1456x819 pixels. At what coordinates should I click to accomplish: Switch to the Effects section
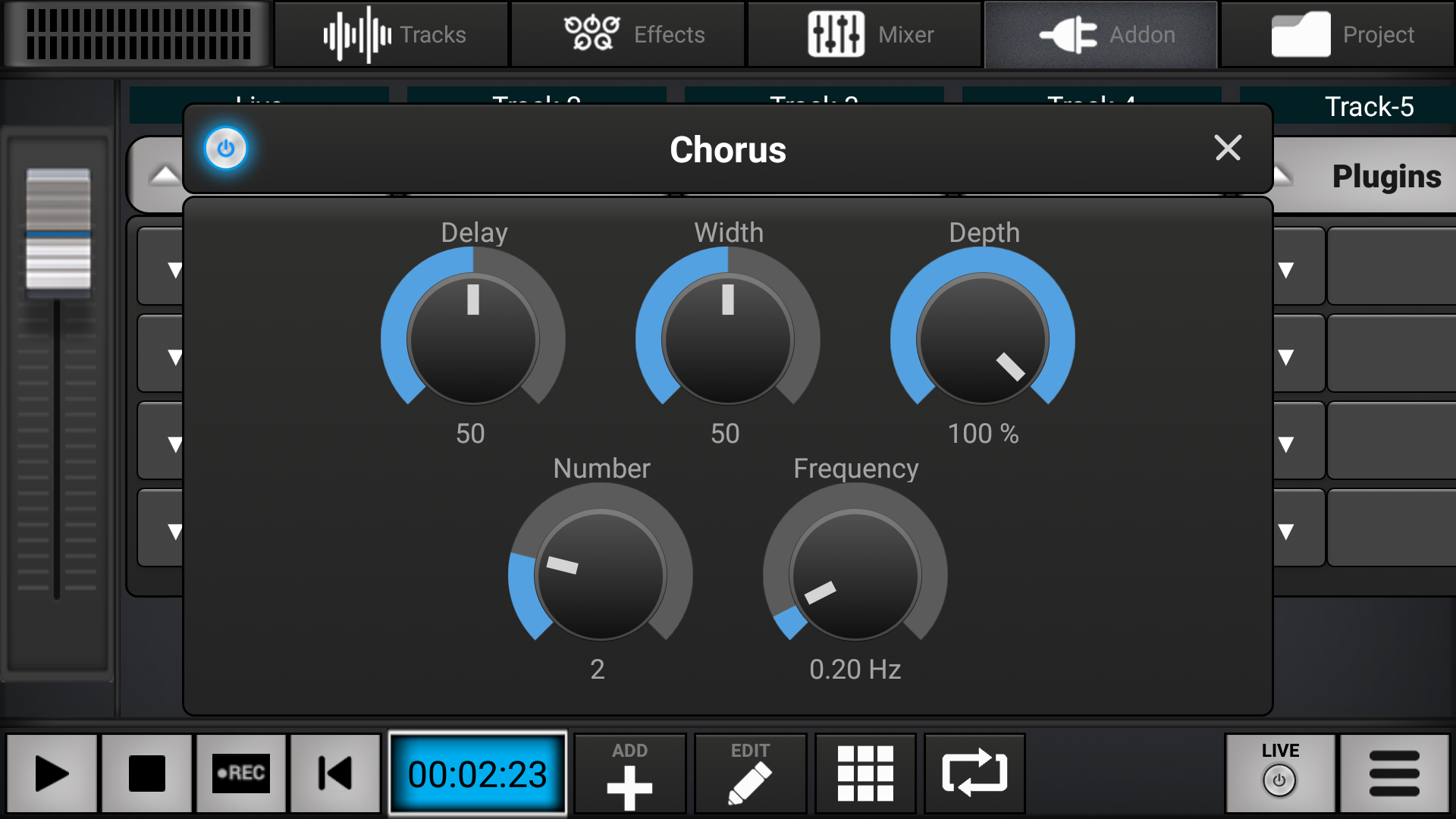tap(628, 34)
